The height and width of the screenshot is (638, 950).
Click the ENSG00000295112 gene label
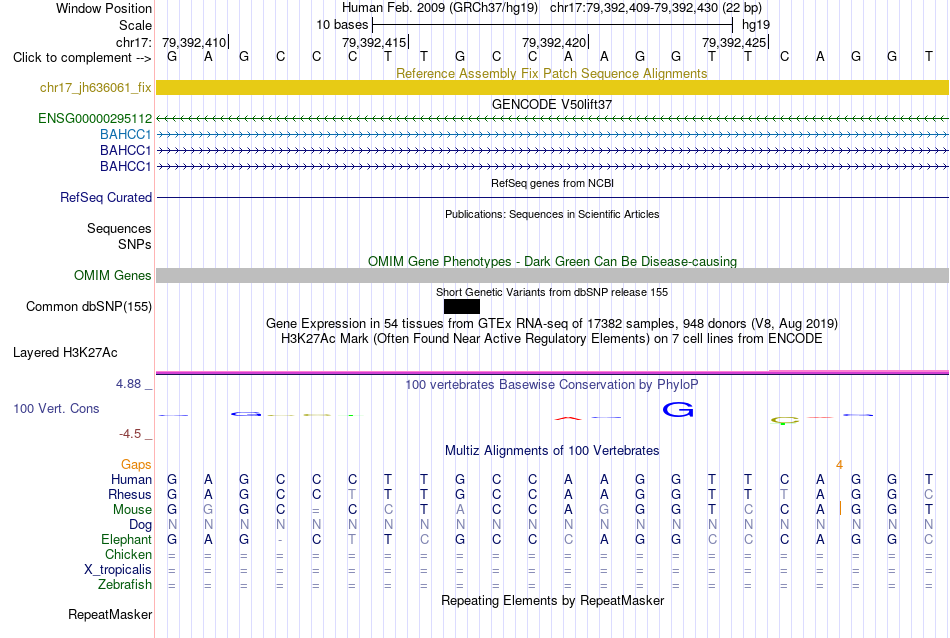point(95,119)
